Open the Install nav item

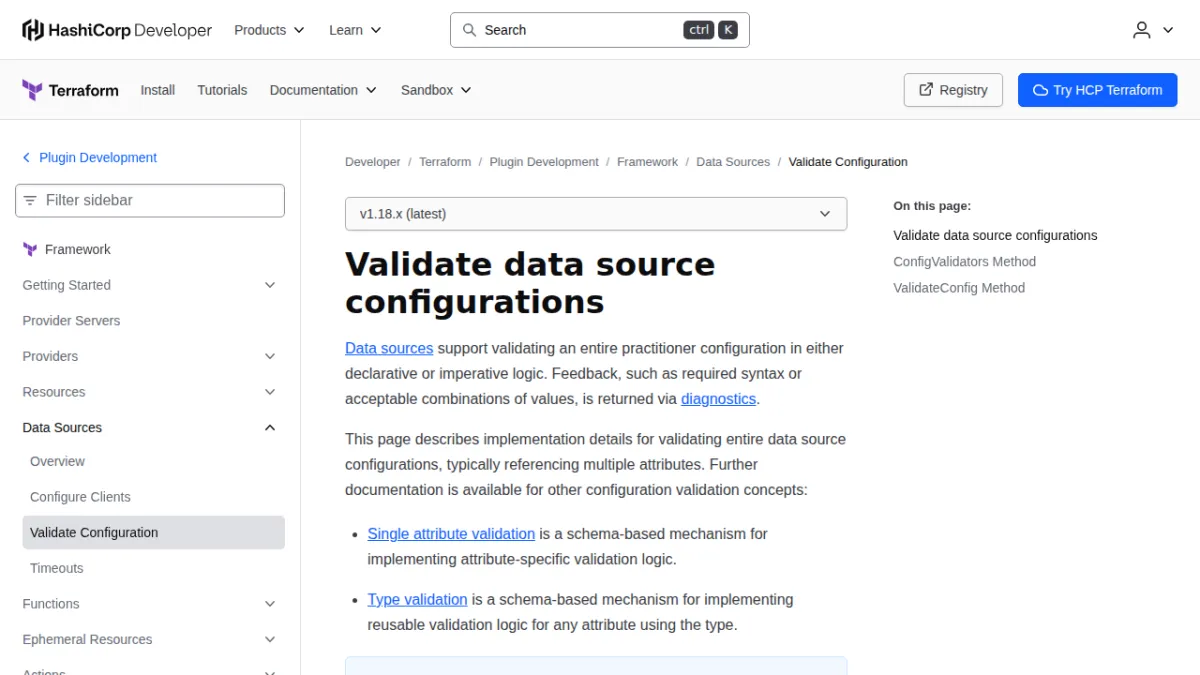coord(158,90)
